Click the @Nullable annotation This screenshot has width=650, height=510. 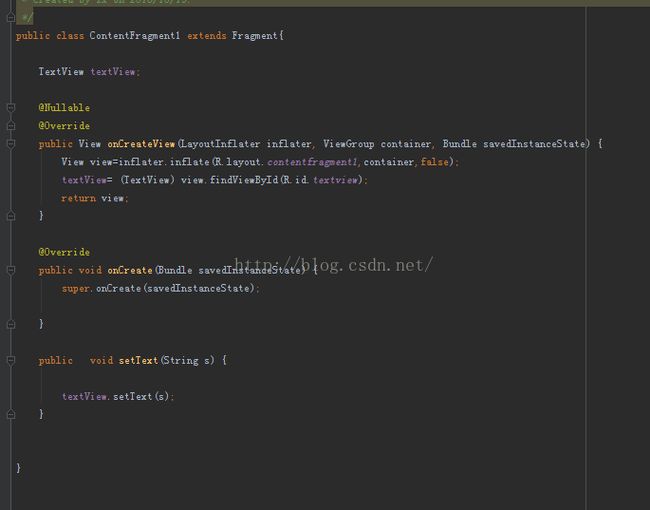(x=64, y=108)
